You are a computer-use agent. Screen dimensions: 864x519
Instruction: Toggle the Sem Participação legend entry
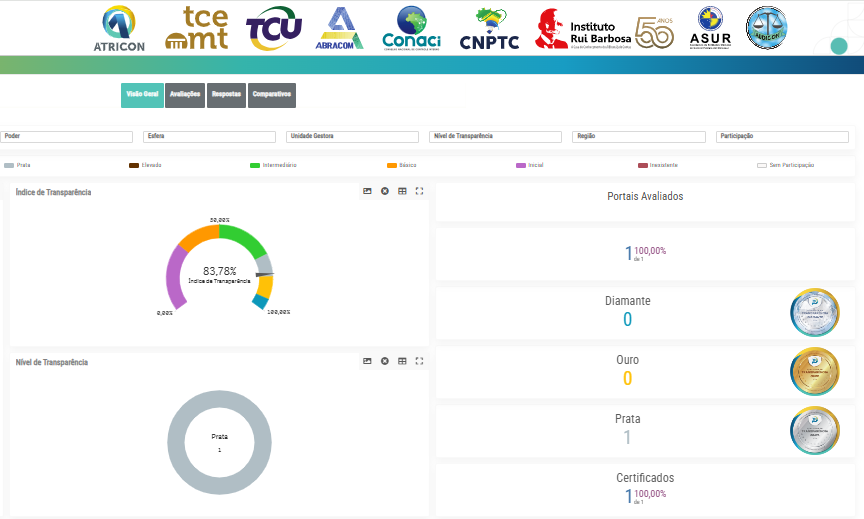click(x=786, y=165)
